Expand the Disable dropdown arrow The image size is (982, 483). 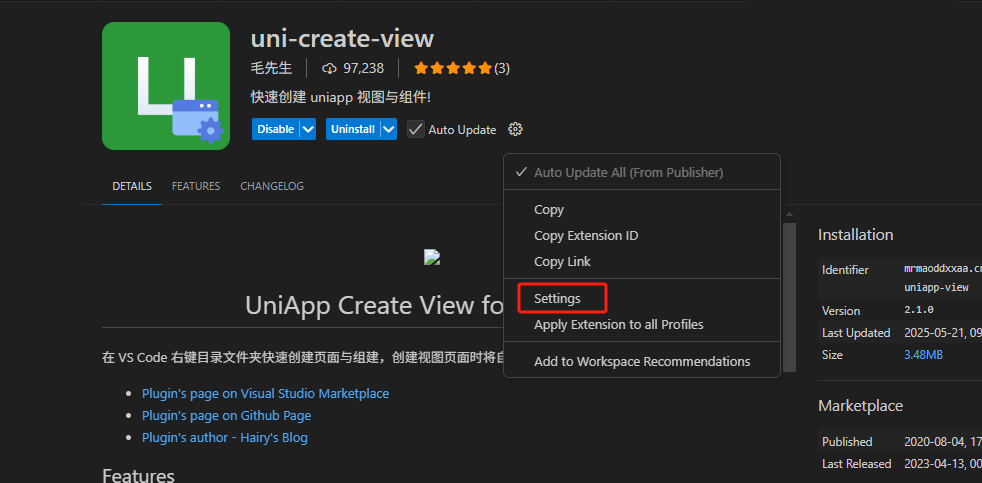(308, 129)
